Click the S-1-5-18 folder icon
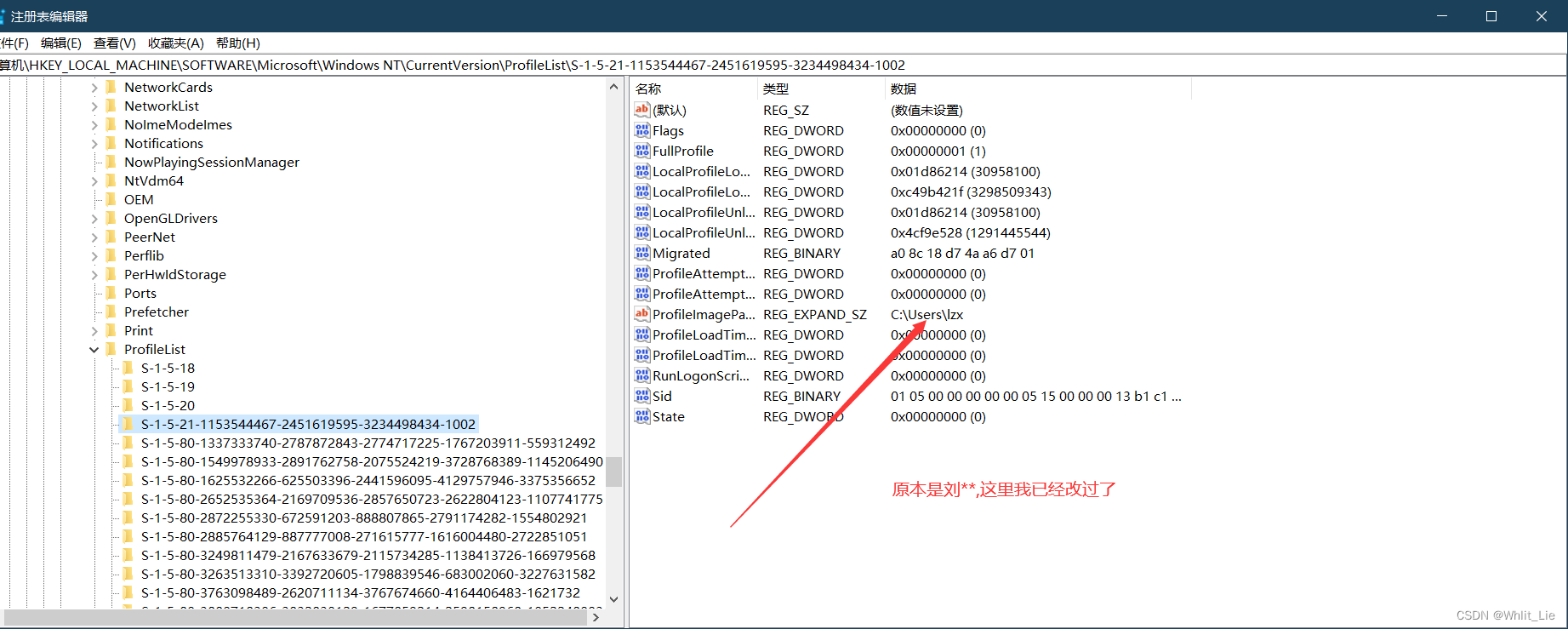Screen dimensions: 1568x629 (x=128, y=368)
